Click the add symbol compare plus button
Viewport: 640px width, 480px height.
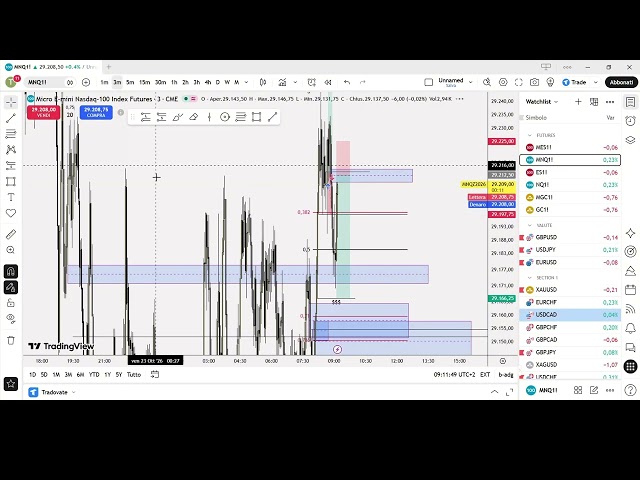[x=86, y=82]
